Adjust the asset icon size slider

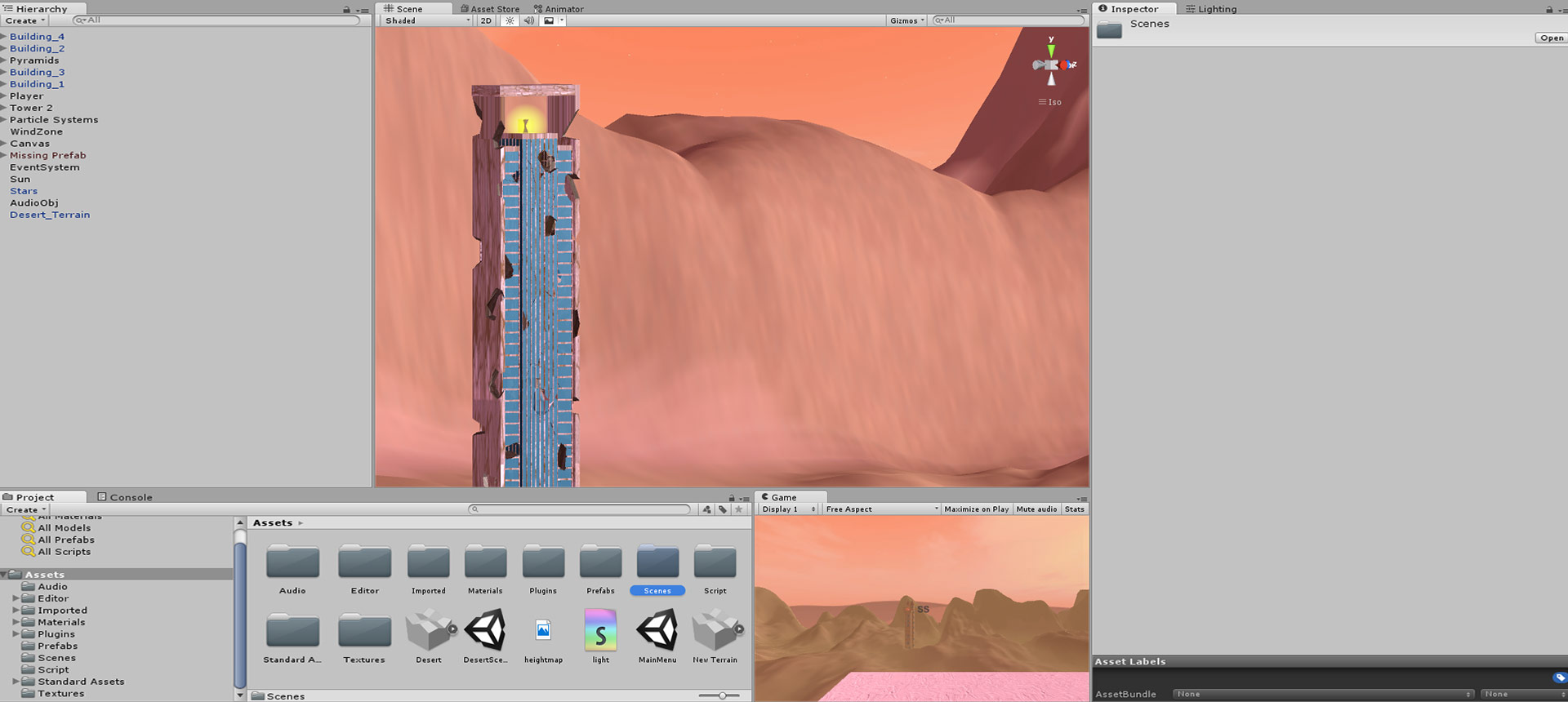722,695
